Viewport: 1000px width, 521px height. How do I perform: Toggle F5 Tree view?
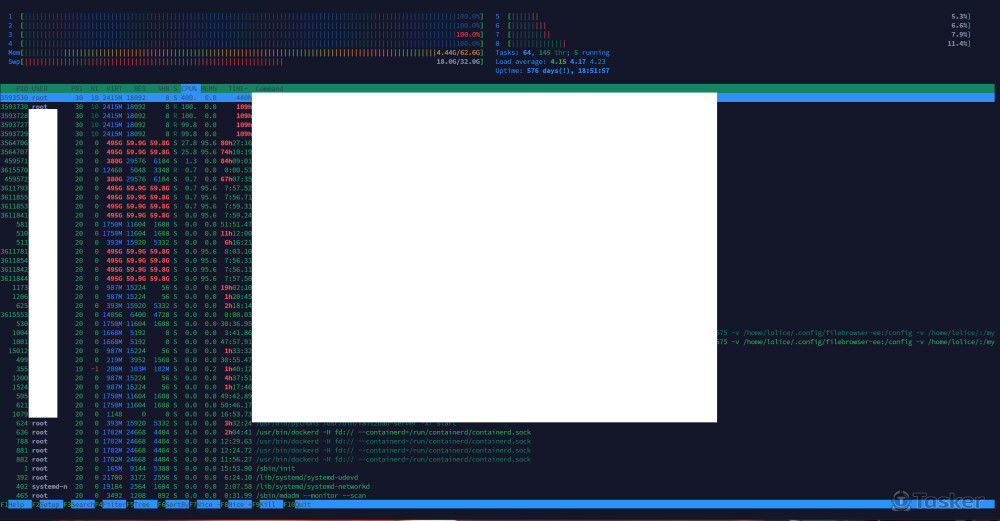[141, 503]
